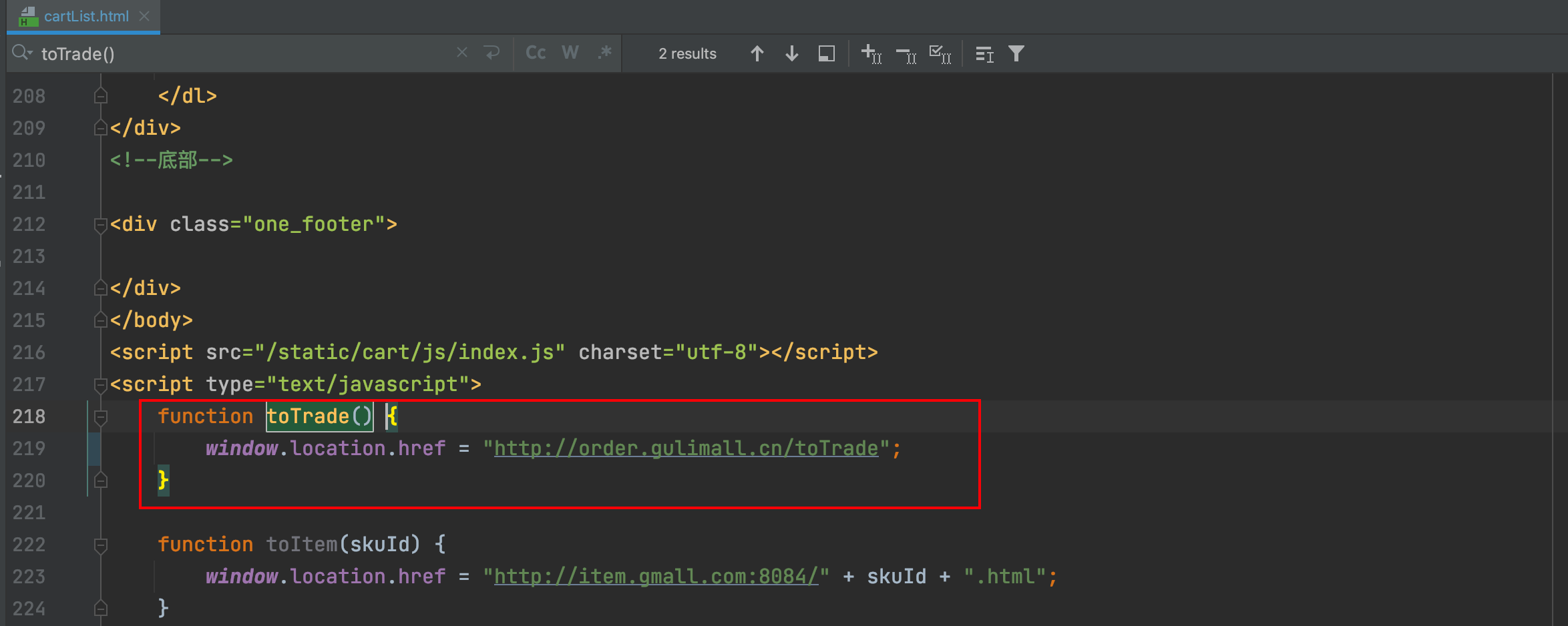Image resolution: width=1568 pixels, height=626 pixels.
Task: Click line number 210 in gutter
Action: tap(29, 160)
